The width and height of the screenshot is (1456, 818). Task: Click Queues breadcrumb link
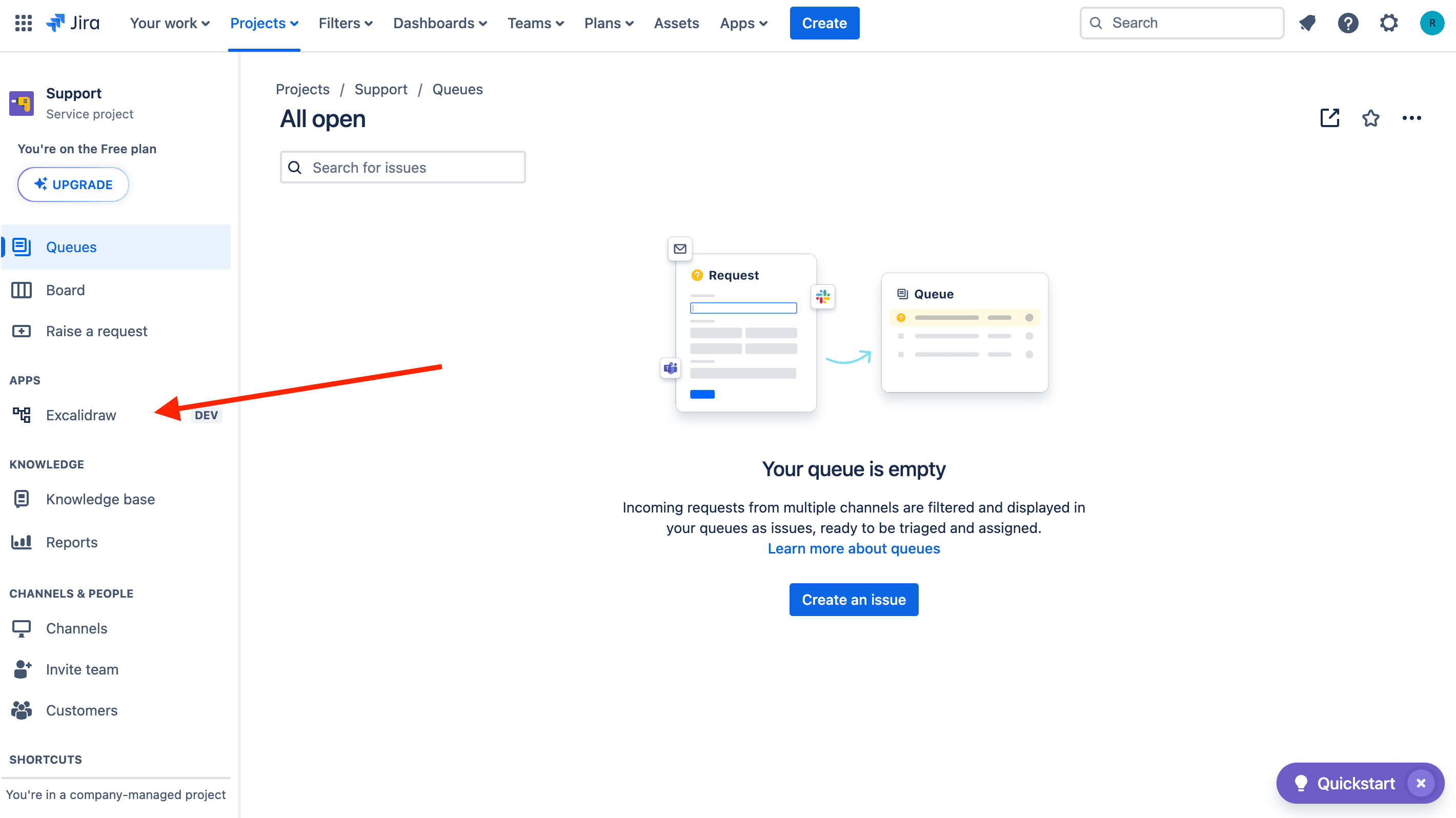[457, 89]
